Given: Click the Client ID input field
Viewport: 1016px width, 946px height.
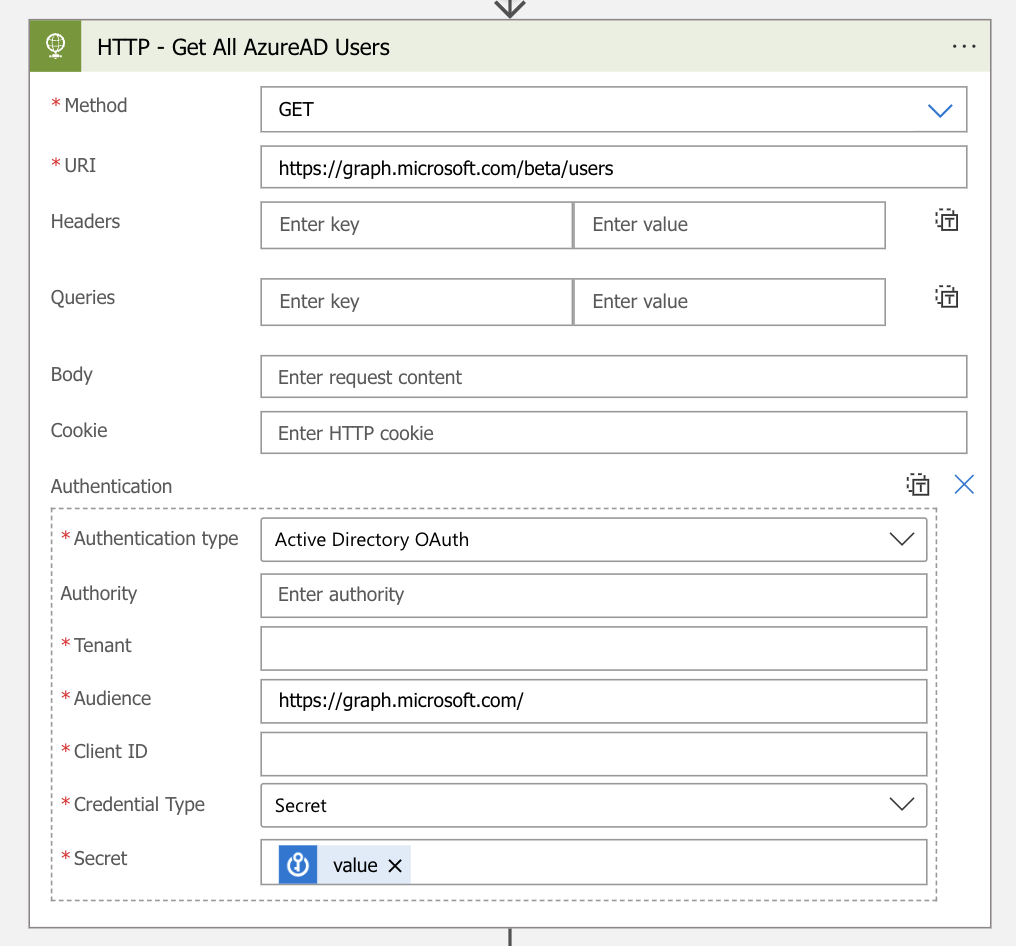Looking at the screenshot, I should [593, 754].
